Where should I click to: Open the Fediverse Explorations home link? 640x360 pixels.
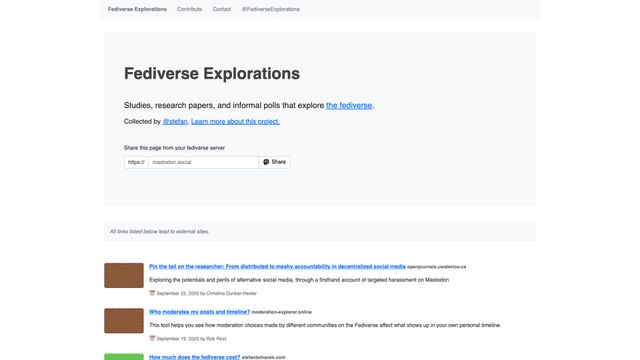pos(137,9)
